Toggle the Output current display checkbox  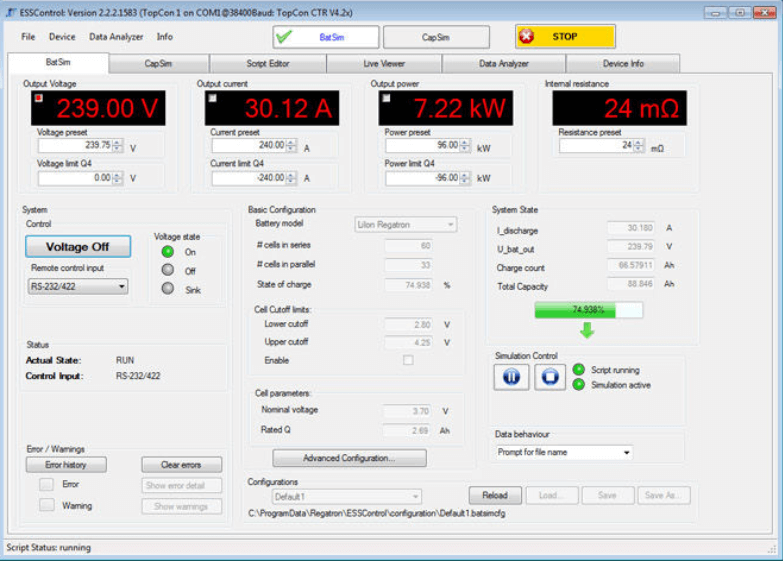click(x=213, y=98)
